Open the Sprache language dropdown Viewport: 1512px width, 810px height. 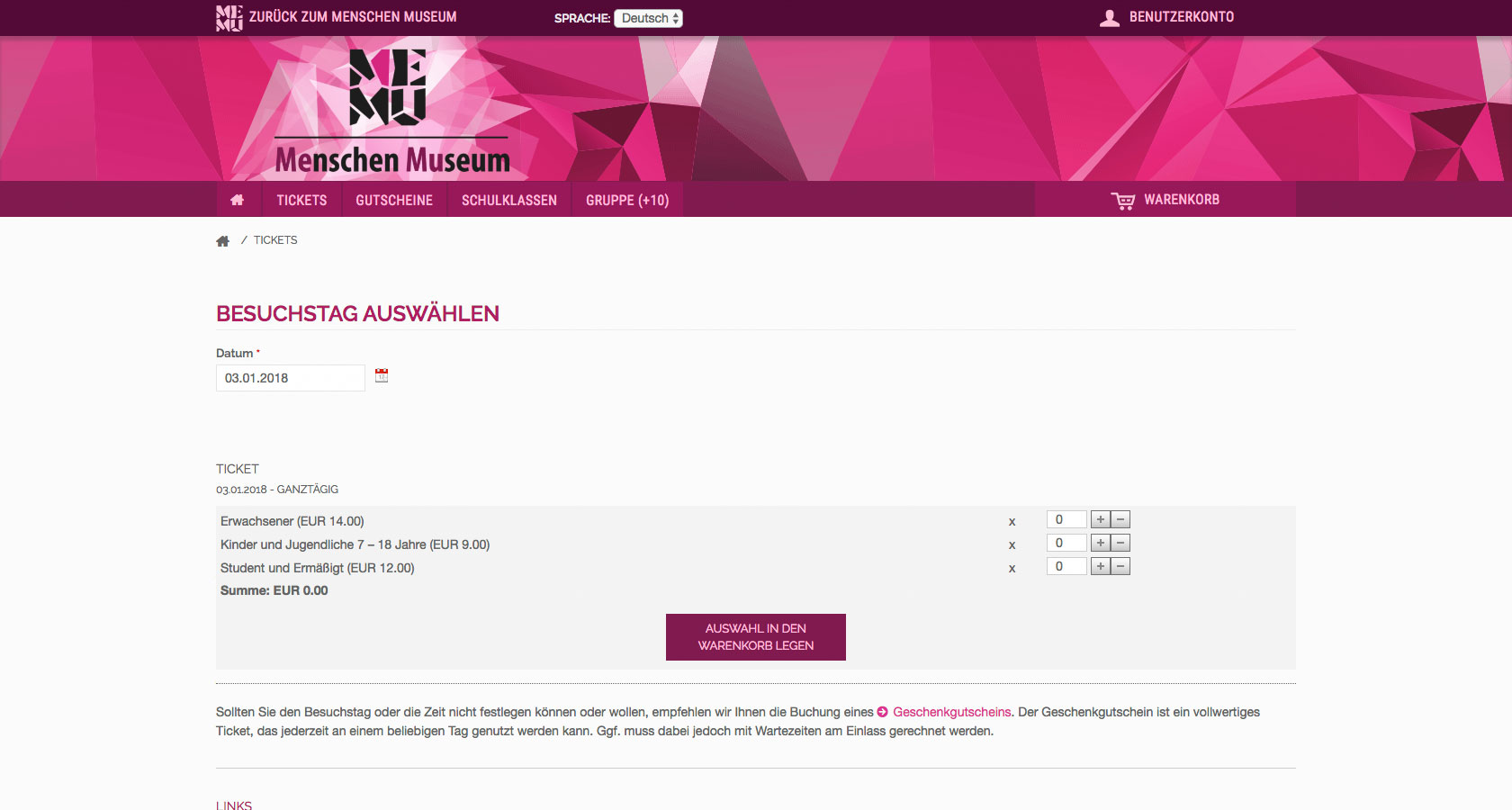(648, 18)
